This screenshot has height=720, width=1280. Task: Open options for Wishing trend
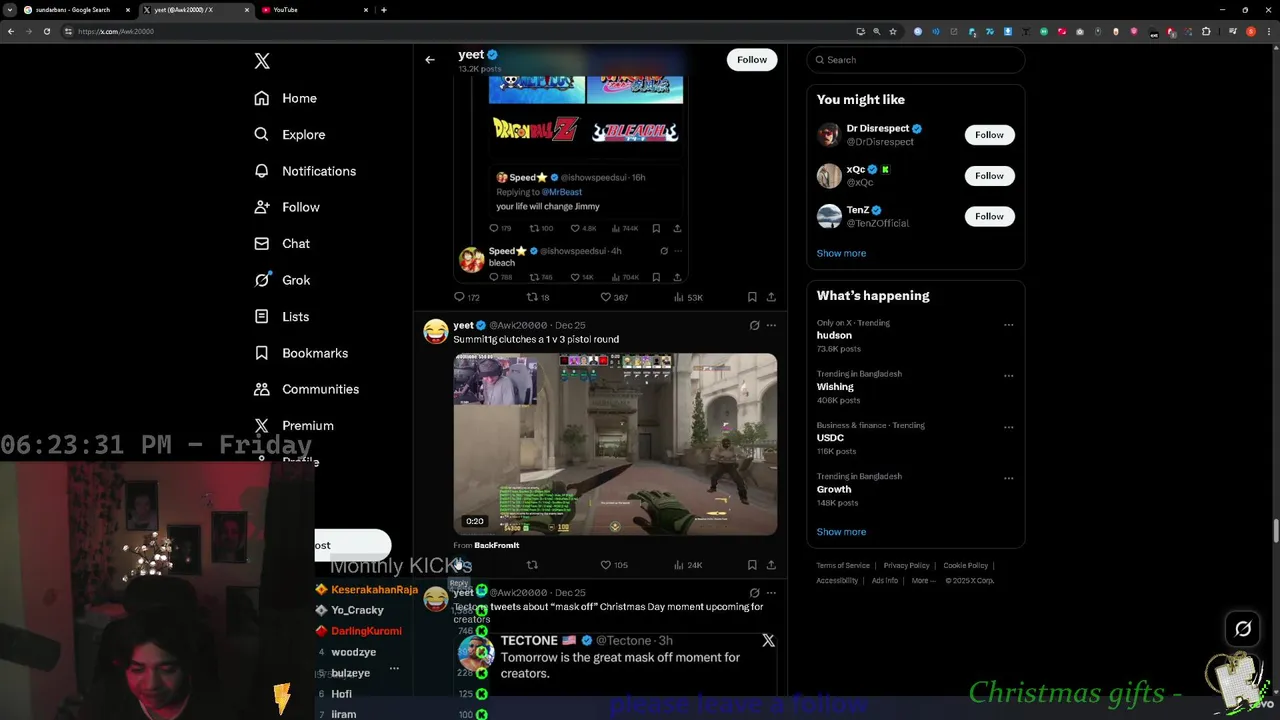click(x=1008, y=376)
